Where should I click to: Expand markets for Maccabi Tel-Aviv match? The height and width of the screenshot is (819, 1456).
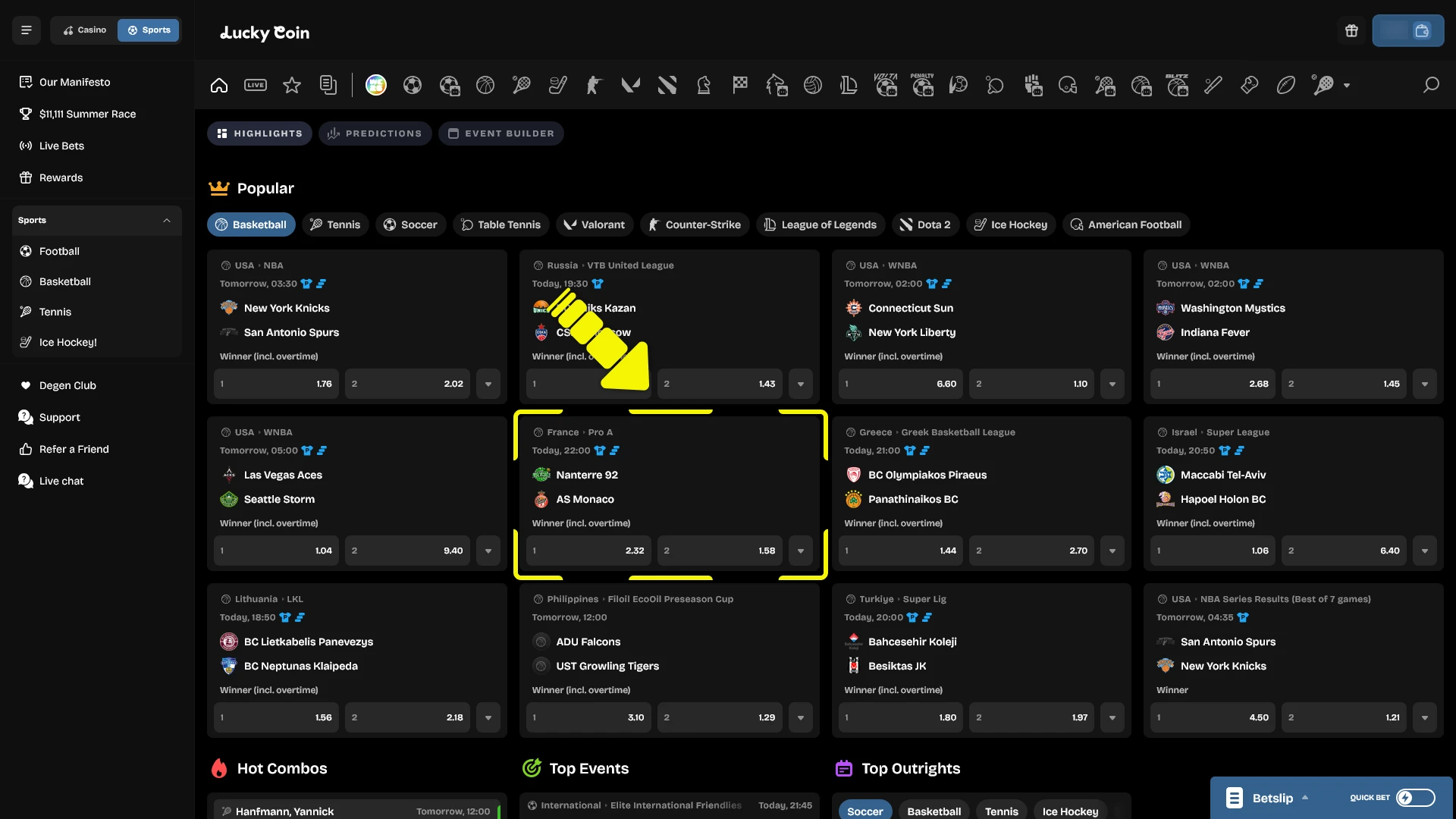click(1425, 551)
